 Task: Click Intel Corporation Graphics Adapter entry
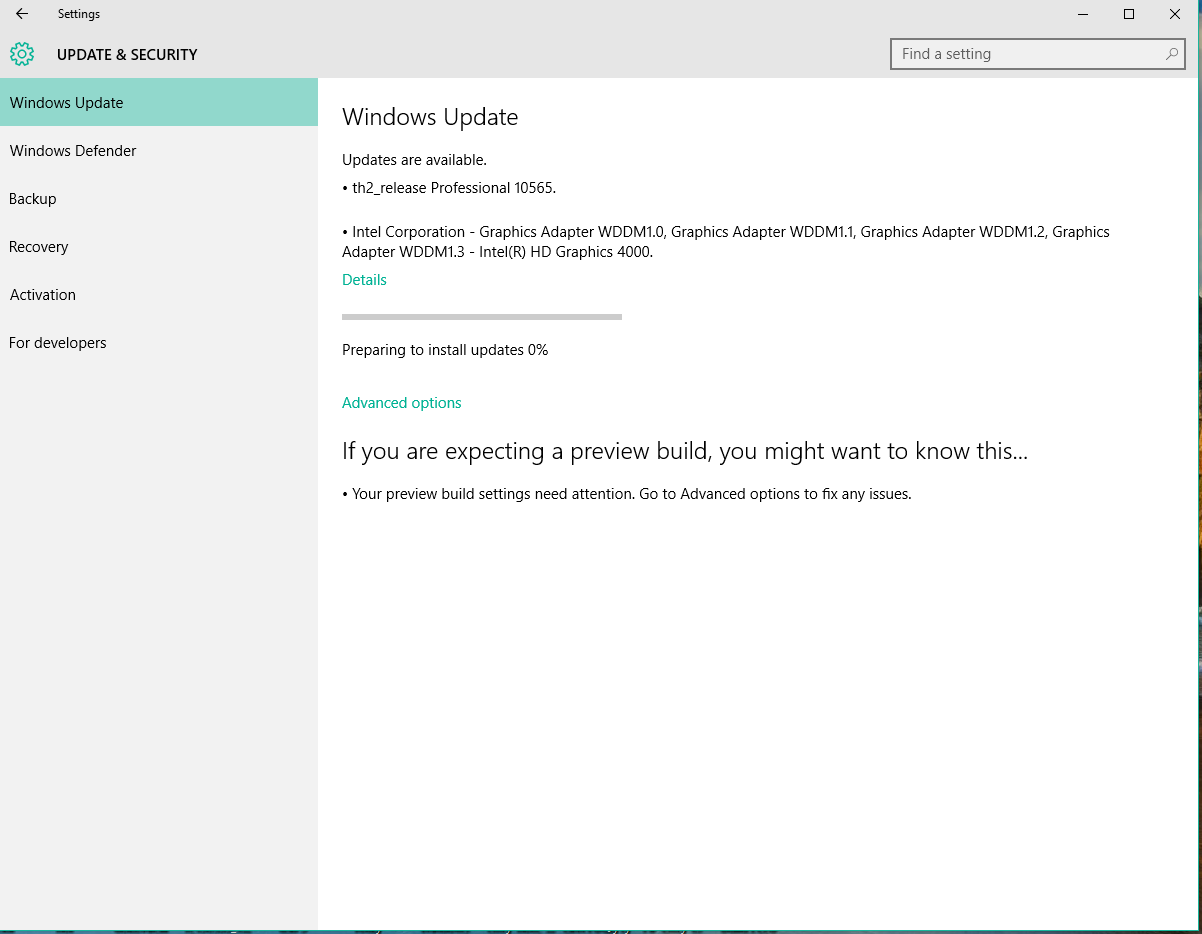click(726, 242)
